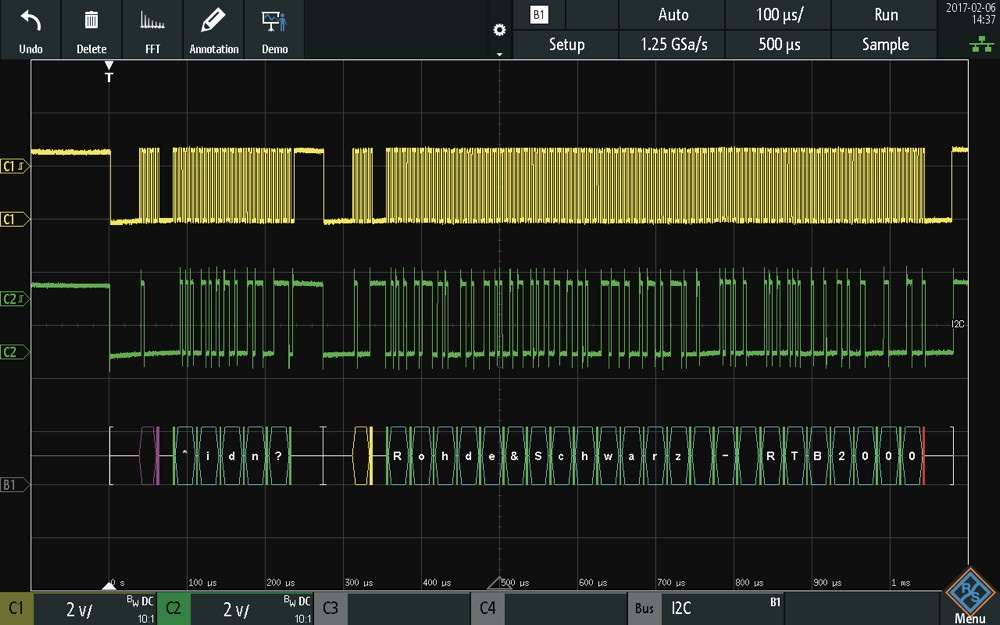The width and height of the screenshot is (1000, 625).
Task: Change the Auto trigger mode
Action: point(672,15)
